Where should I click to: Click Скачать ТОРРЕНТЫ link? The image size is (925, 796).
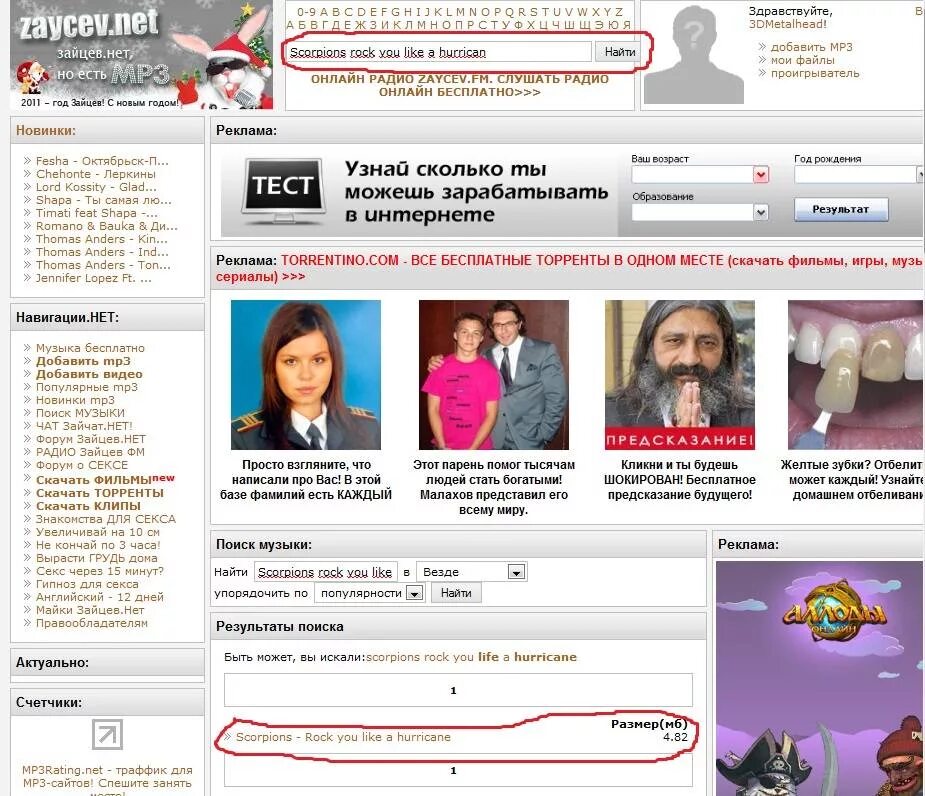(100, 492)
